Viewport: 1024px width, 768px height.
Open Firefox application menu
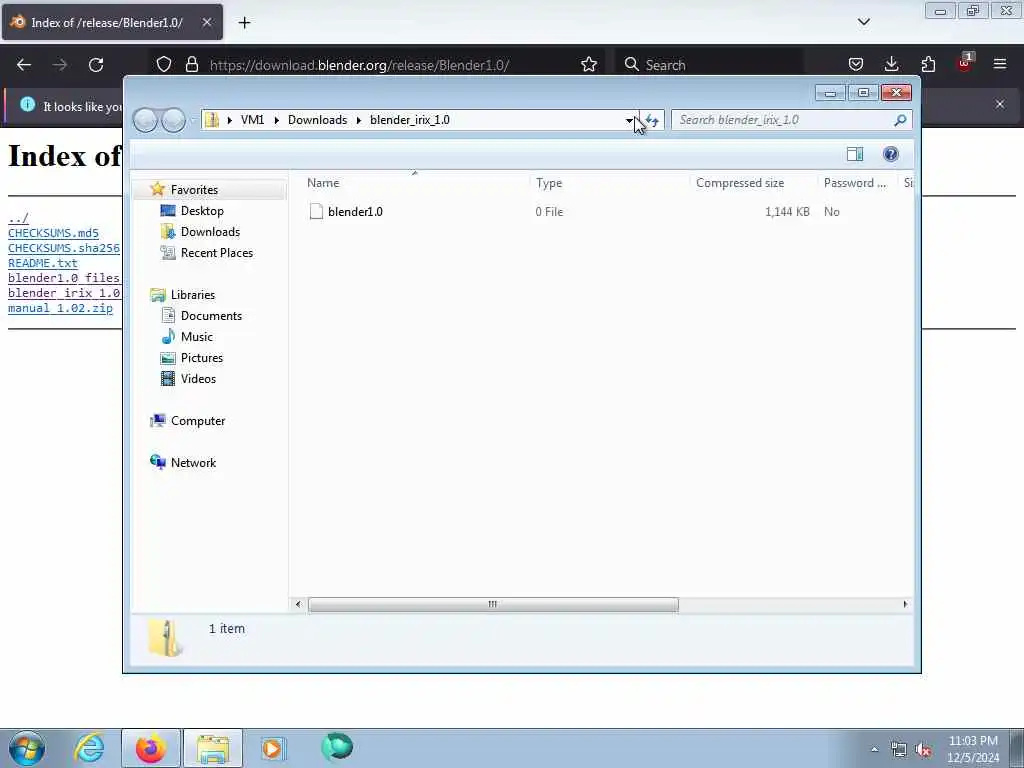click(1000, 64)
